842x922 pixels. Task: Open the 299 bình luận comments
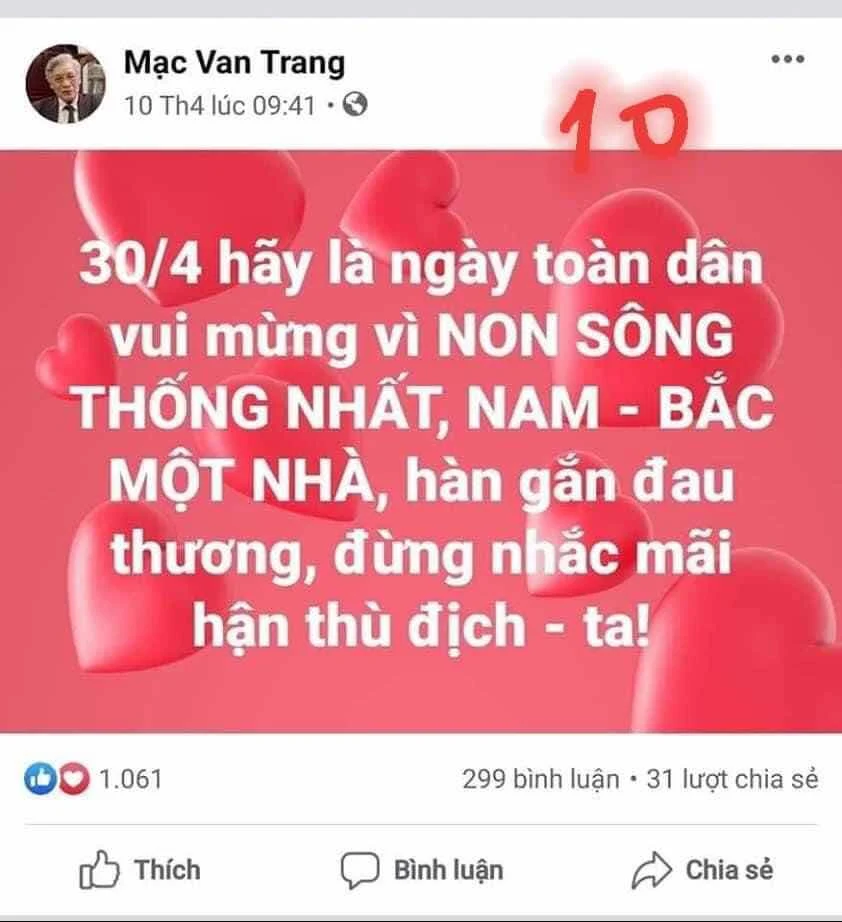pyautogui.click(x=540, y=780)
